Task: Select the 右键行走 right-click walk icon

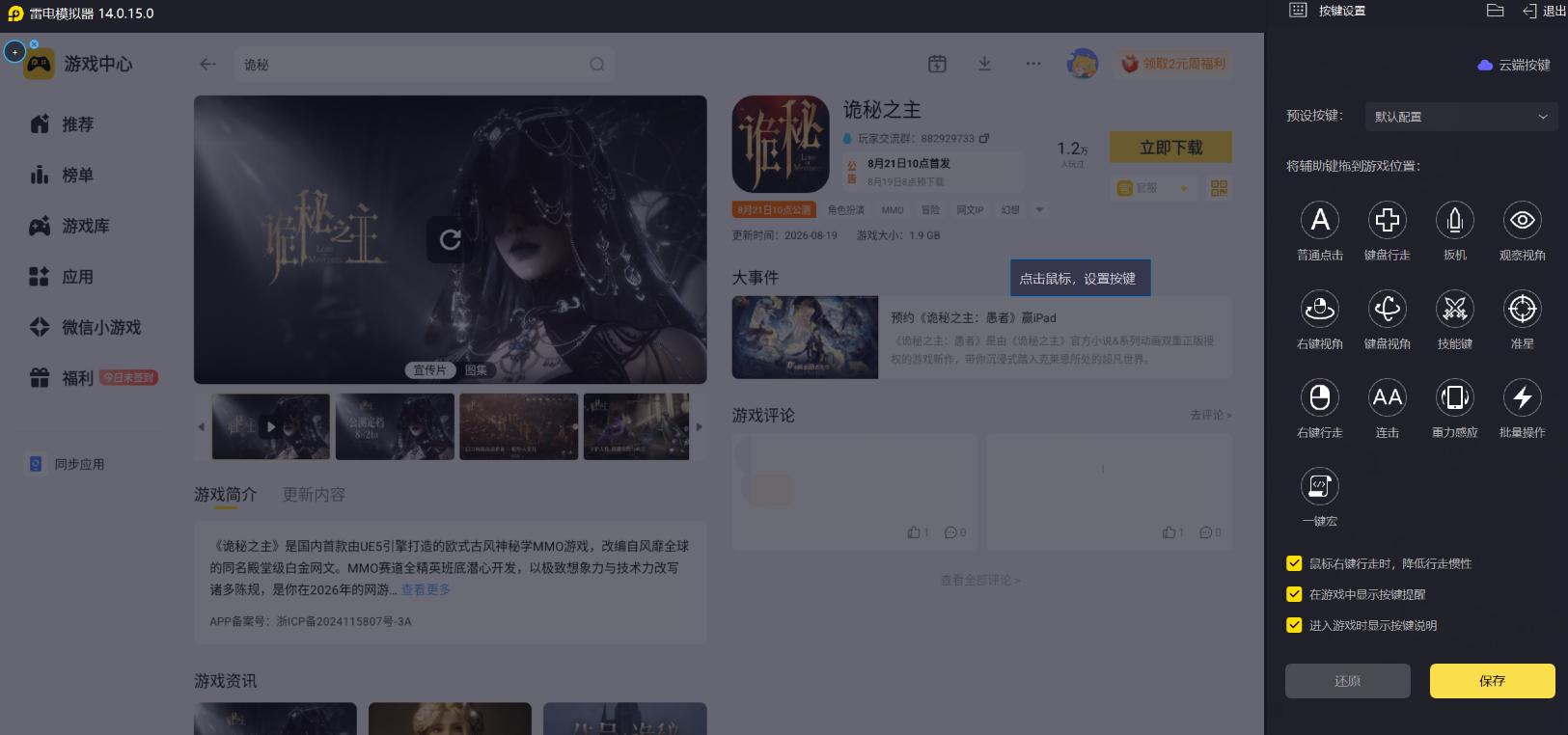Action: click(x=1320, y=397)
